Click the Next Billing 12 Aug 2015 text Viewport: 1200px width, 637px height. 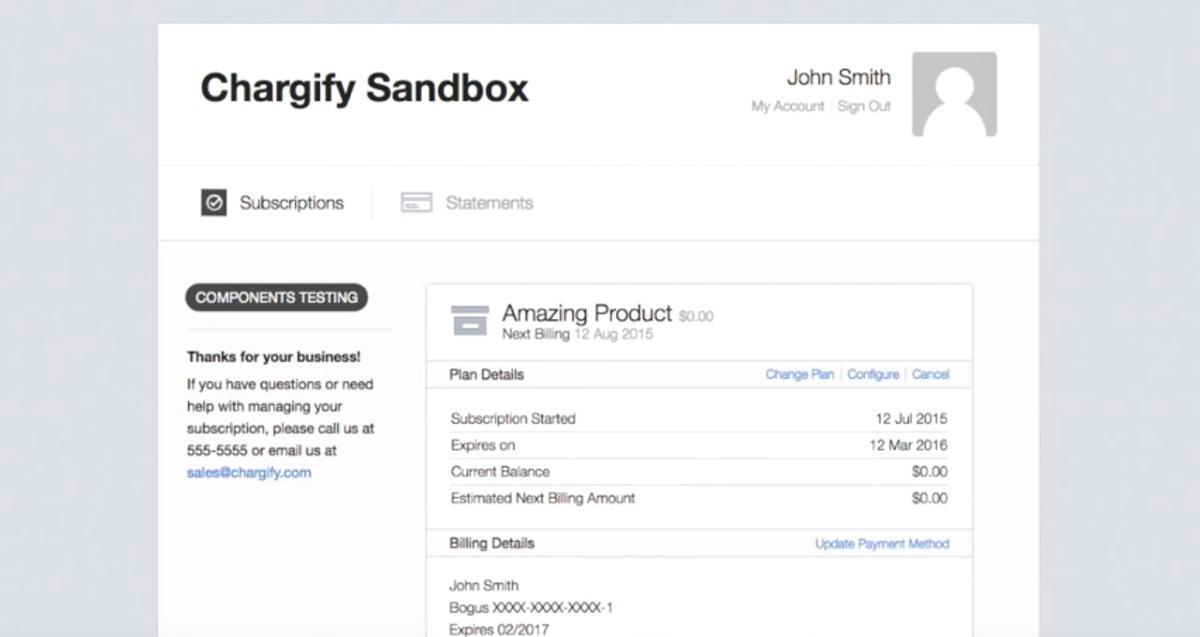coord(577,334)
